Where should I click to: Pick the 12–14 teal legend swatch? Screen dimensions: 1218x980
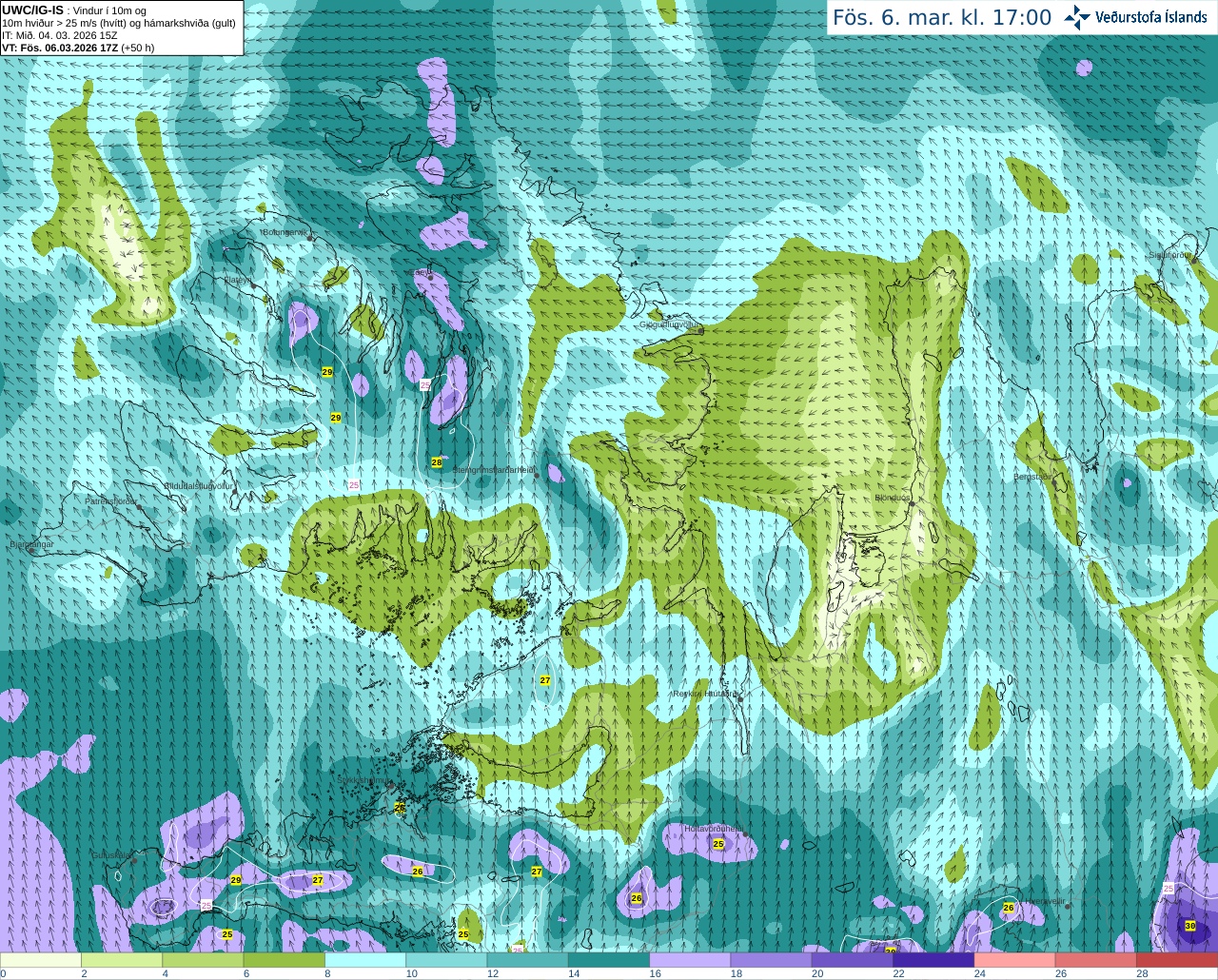[x=528, y=959]
